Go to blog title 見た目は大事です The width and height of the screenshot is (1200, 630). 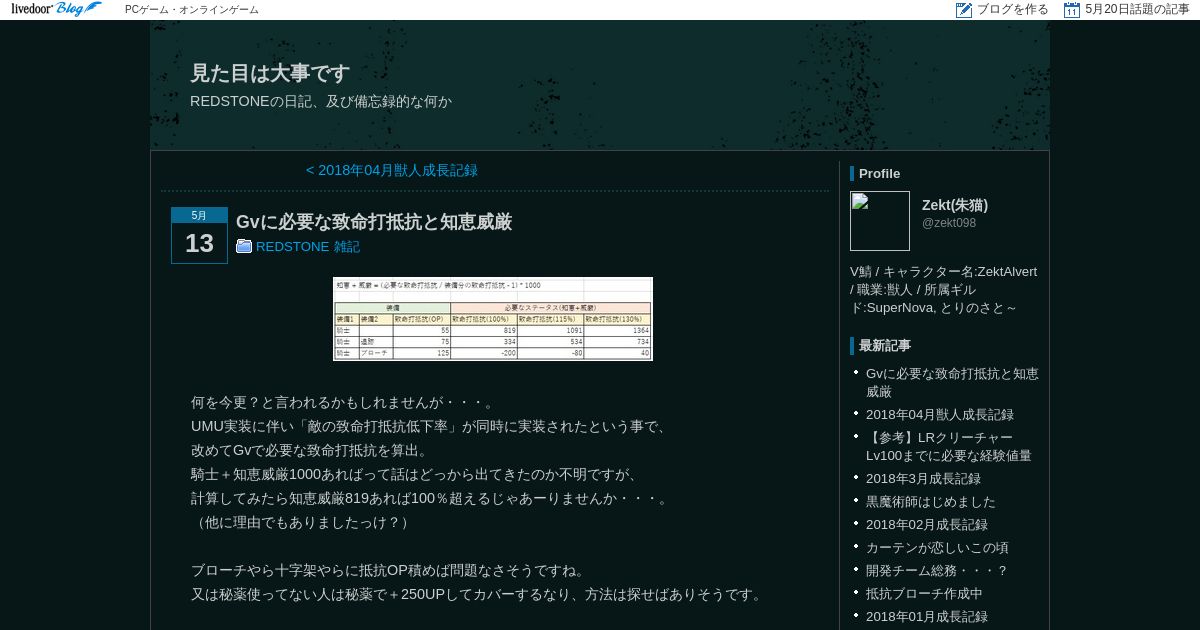270,73
